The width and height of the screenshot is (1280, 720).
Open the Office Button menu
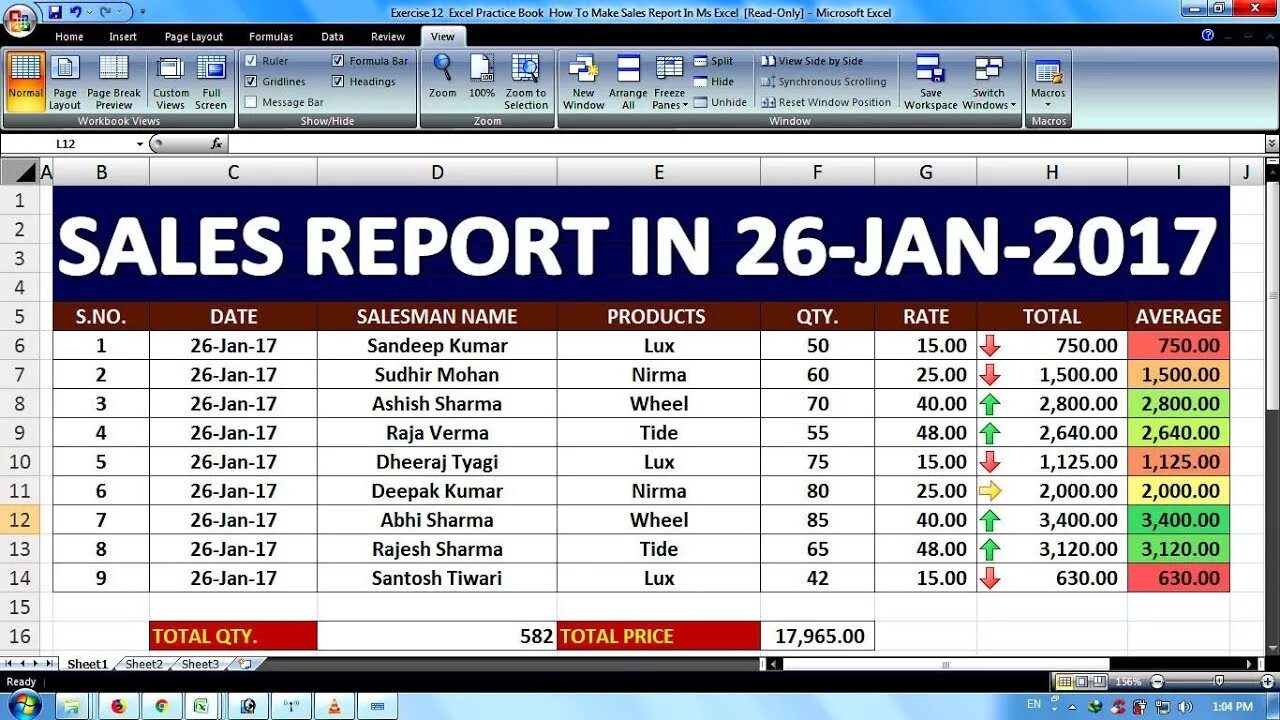coord(19,20)
